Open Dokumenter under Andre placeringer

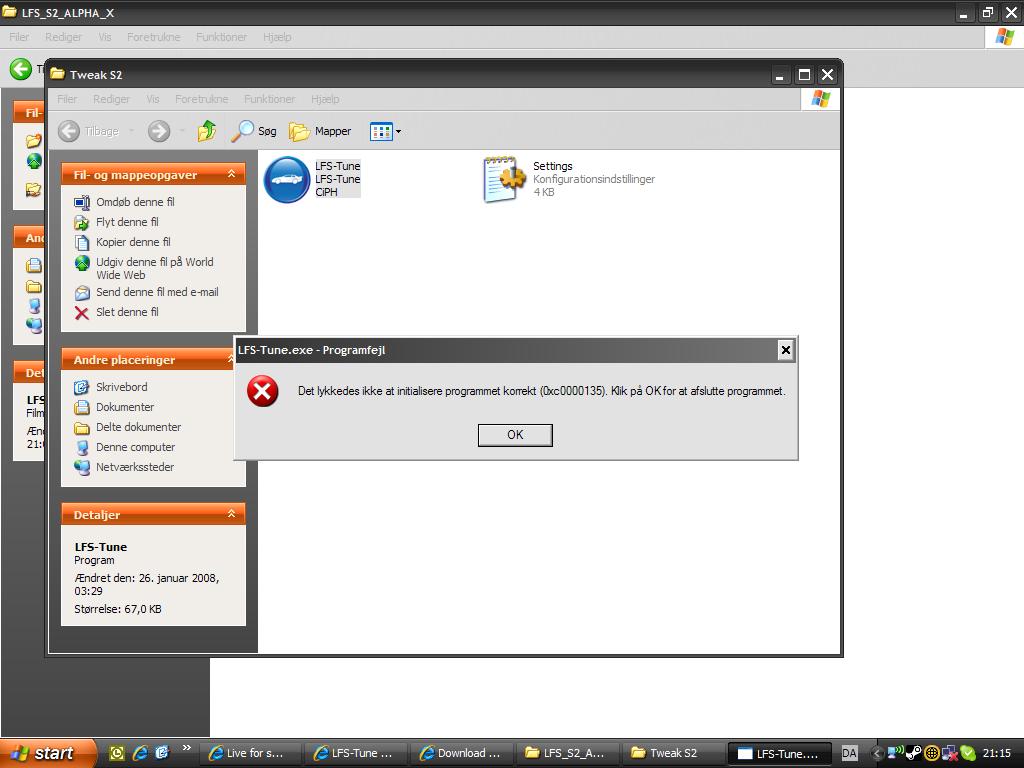click(x=125, y=407)
